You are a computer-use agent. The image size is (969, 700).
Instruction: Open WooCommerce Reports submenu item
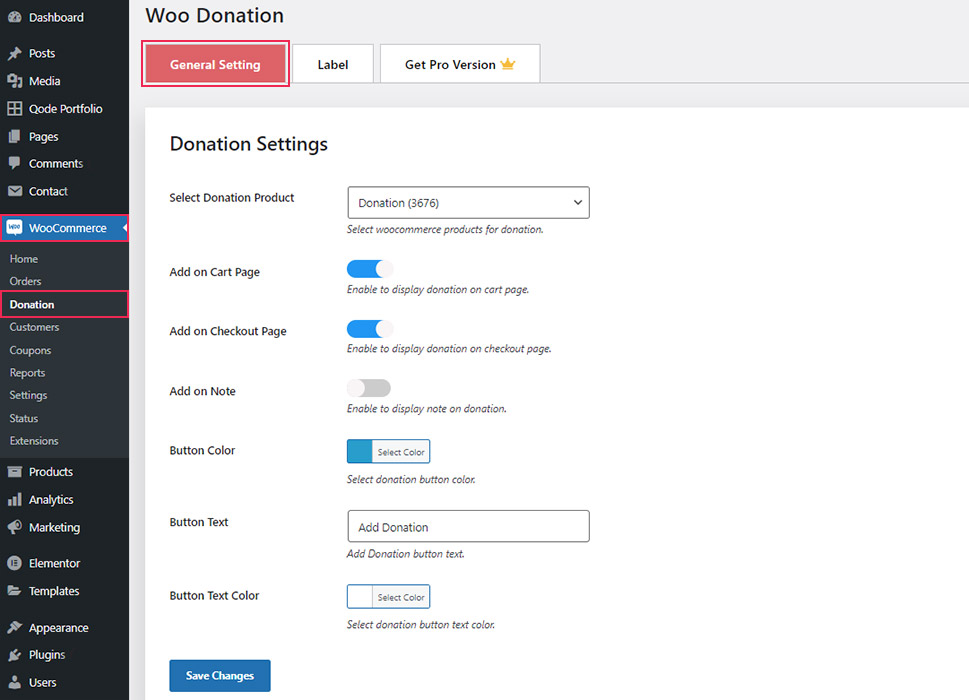[27, 373]
